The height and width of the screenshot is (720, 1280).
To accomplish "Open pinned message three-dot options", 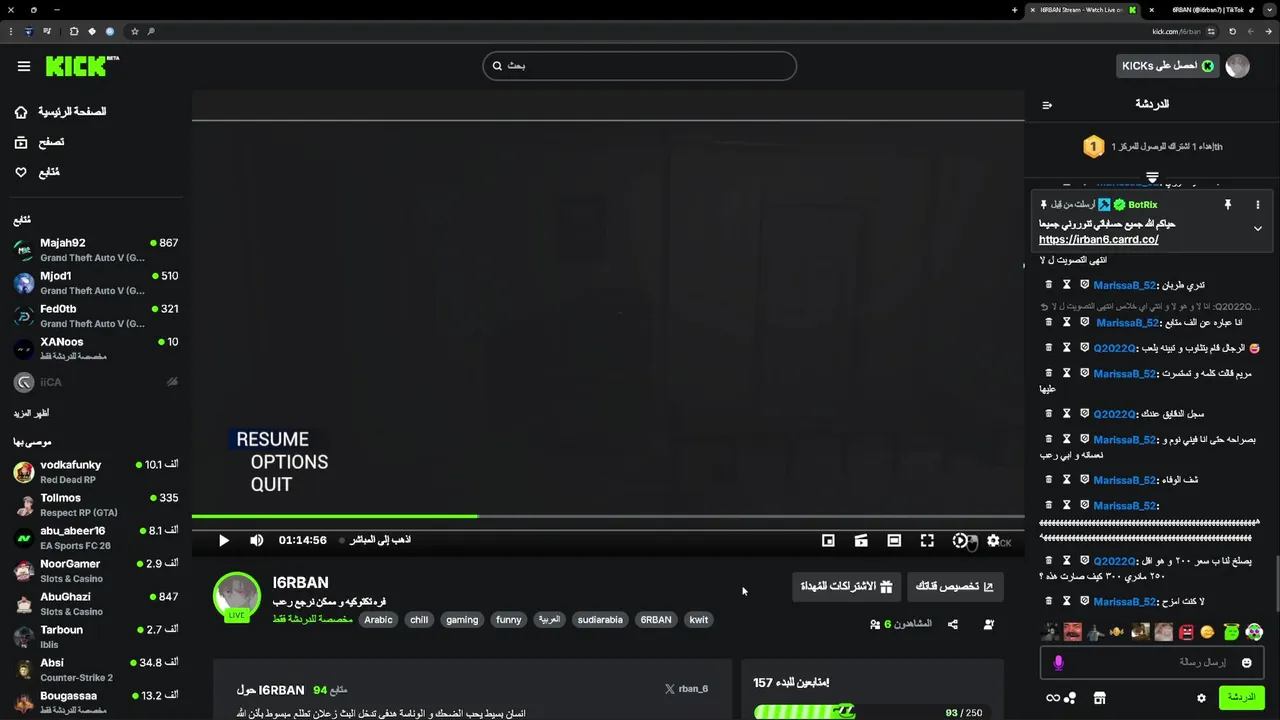I will 1258,205.
